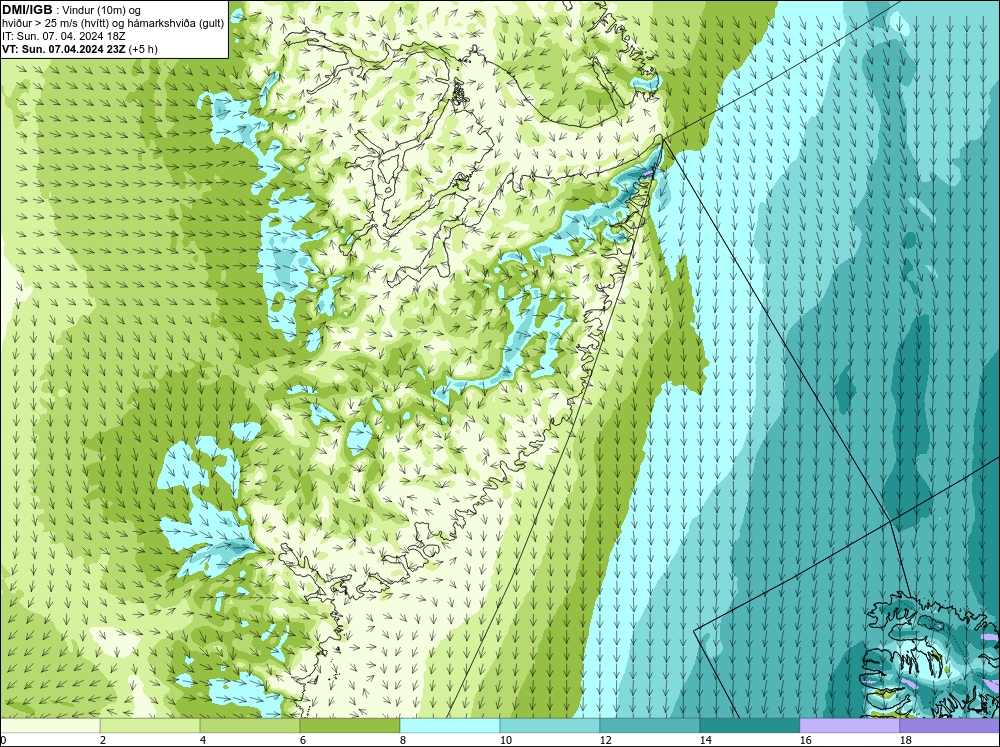The image size is (1000, 747).
Task: Click the 10–12 m/s turquoise legend swatch
Action: [x=550, y=725]
